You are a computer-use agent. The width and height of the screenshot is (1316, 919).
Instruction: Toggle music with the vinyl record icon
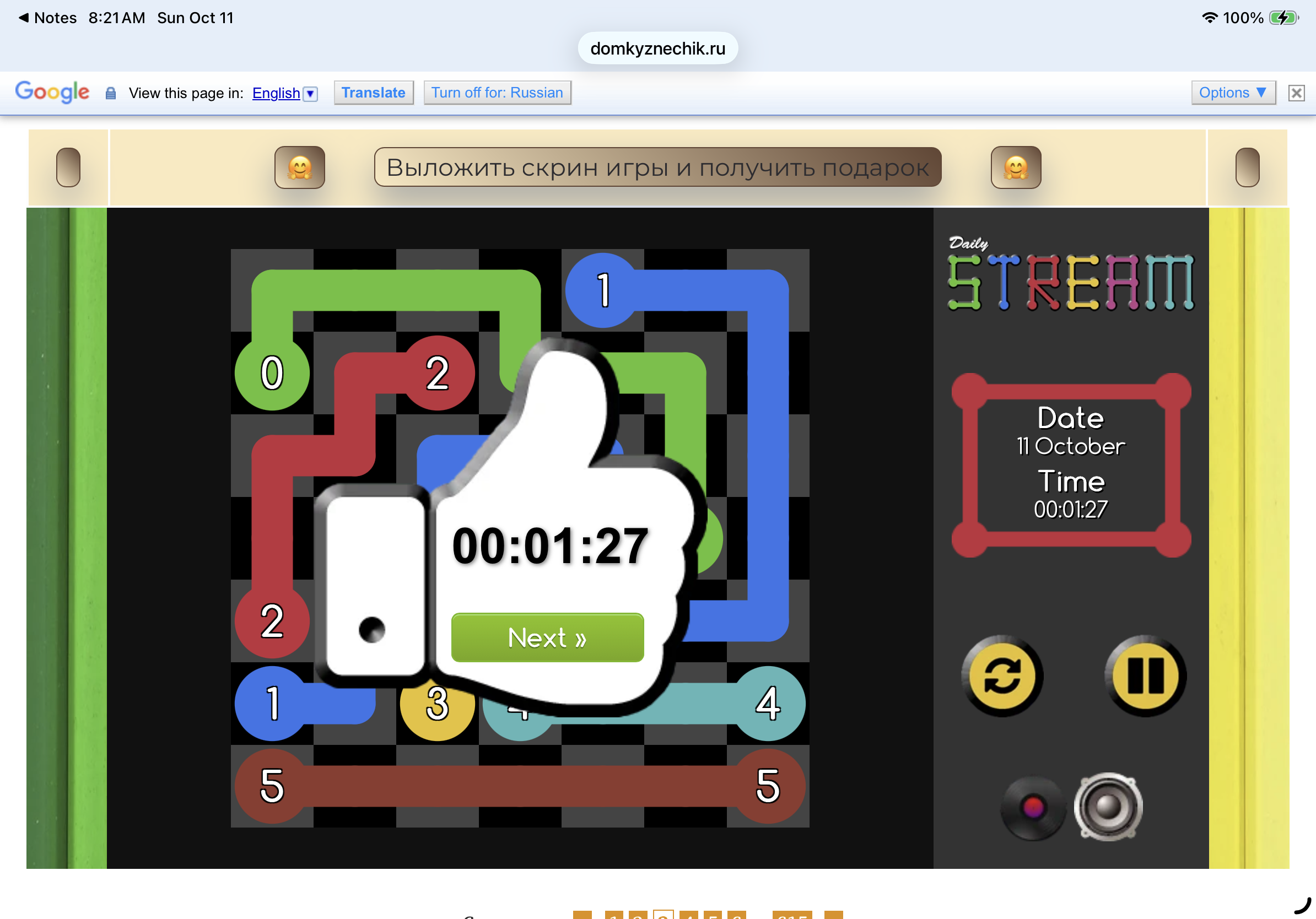pyautogui.click(x=1033, y=808)
